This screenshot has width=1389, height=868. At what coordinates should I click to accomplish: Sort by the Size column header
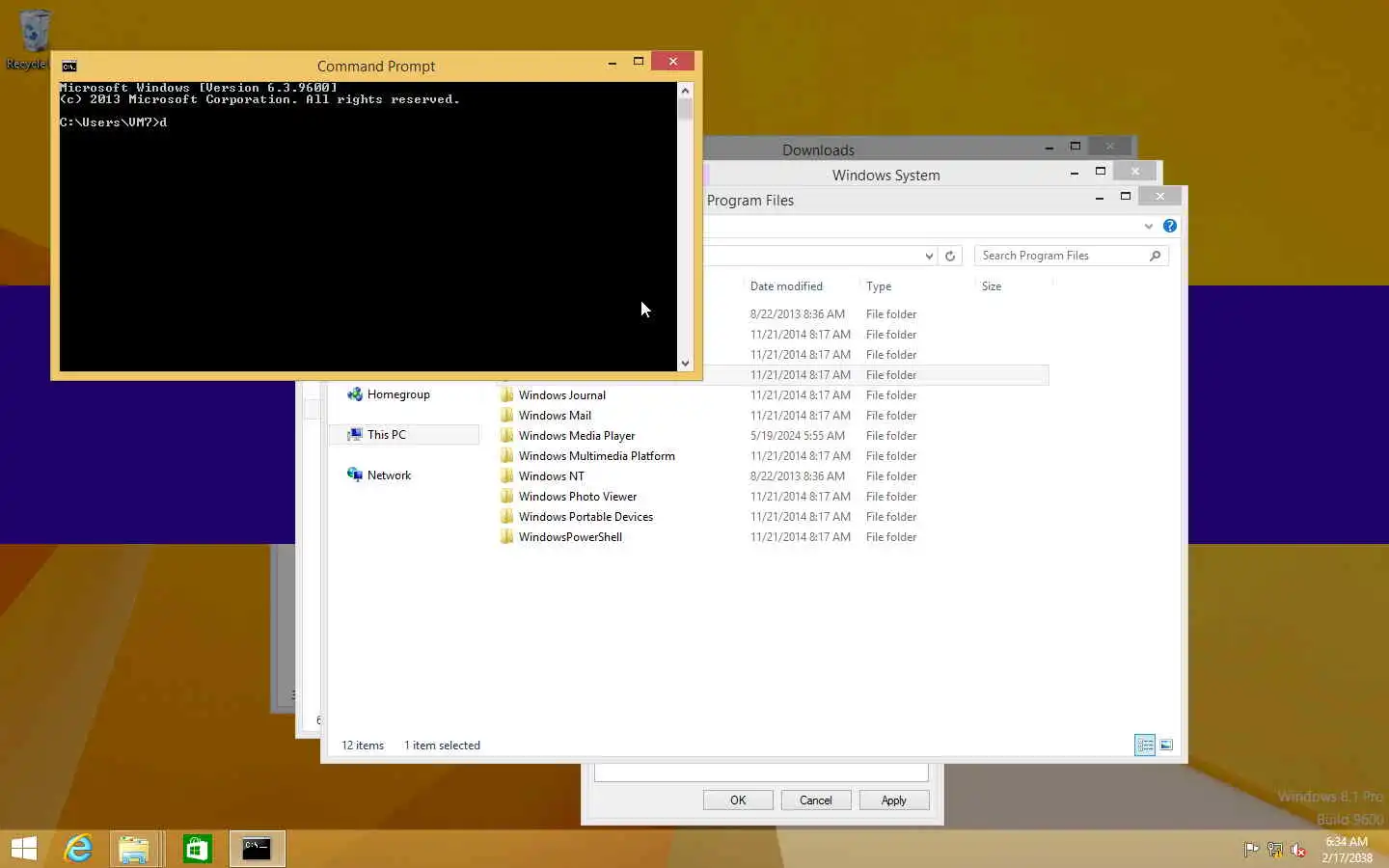992,286
